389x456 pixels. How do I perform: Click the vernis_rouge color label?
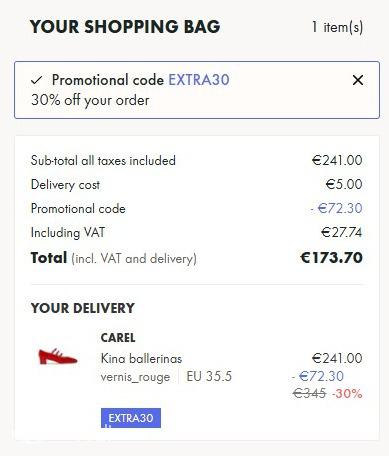pos(135,377)
